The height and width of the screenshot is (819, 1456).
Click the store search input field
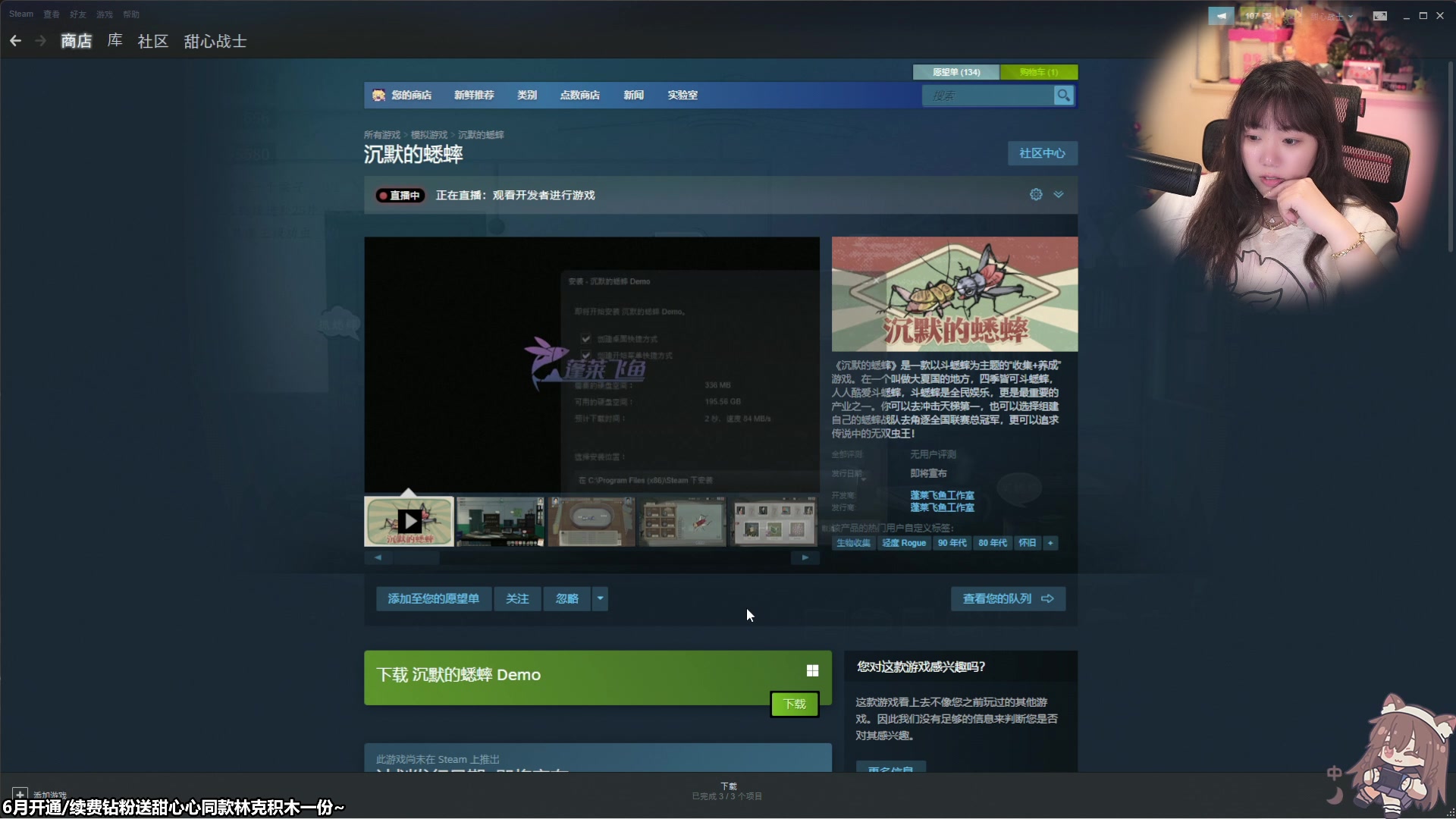987,95
